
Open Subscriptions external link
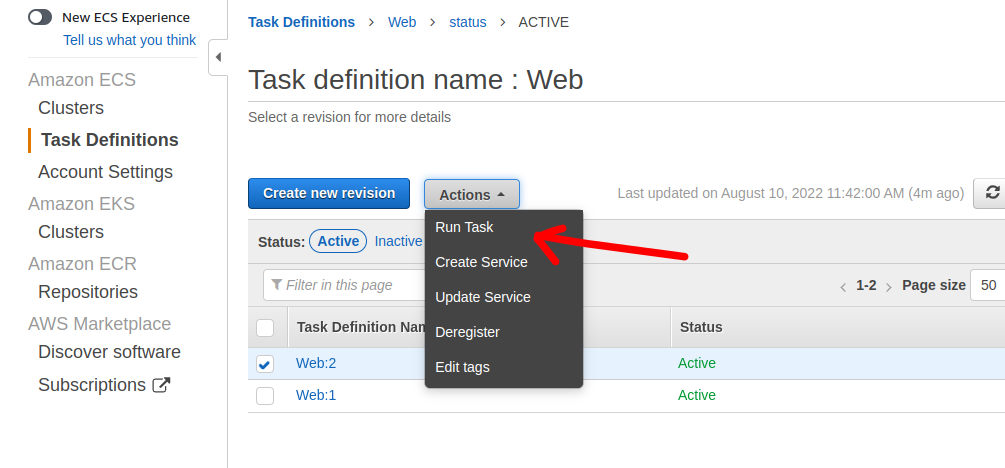point(104,385)
